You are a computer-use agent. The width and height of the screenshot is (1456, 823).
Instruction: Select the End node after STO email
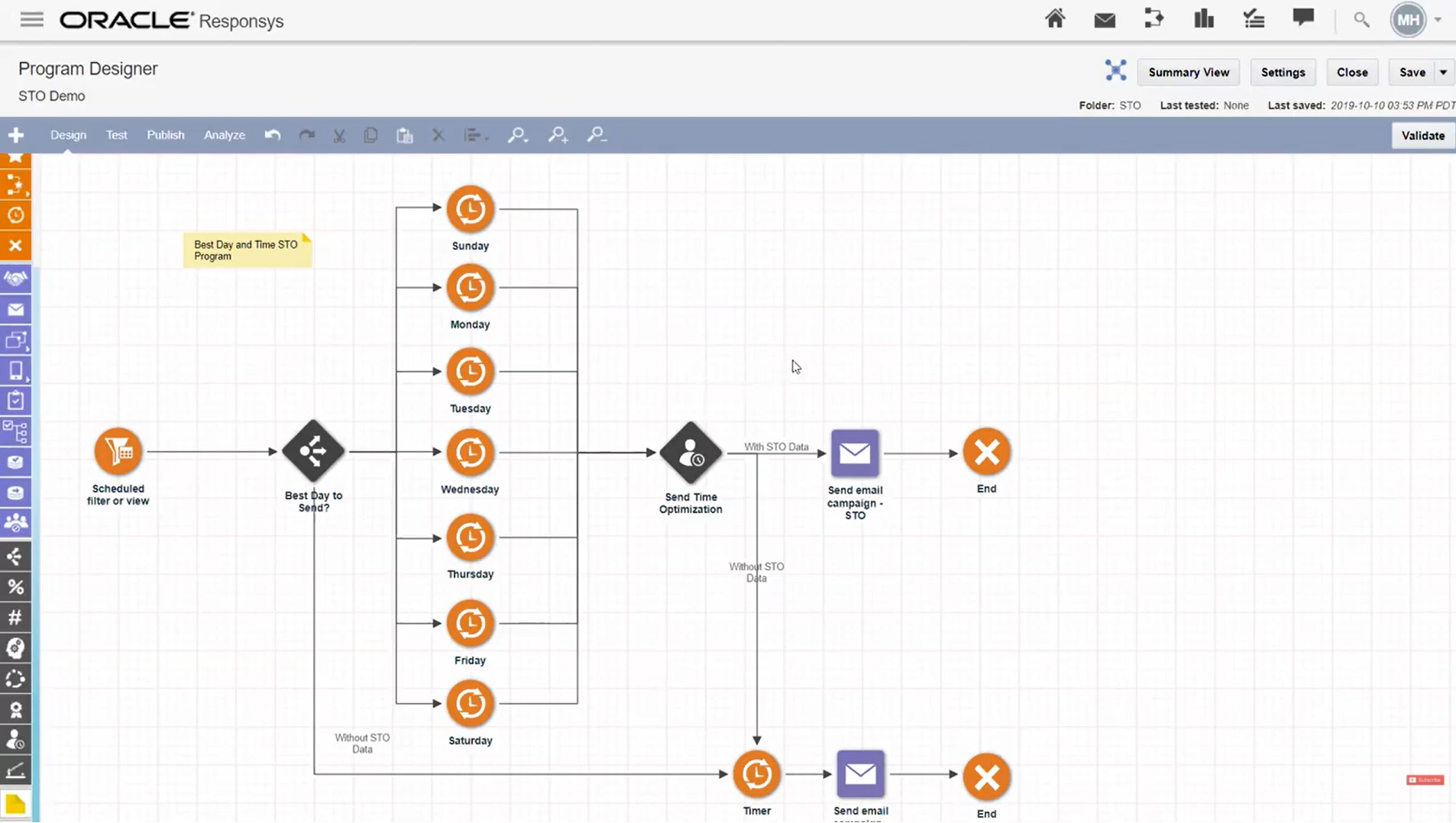(x=986, y=452)
